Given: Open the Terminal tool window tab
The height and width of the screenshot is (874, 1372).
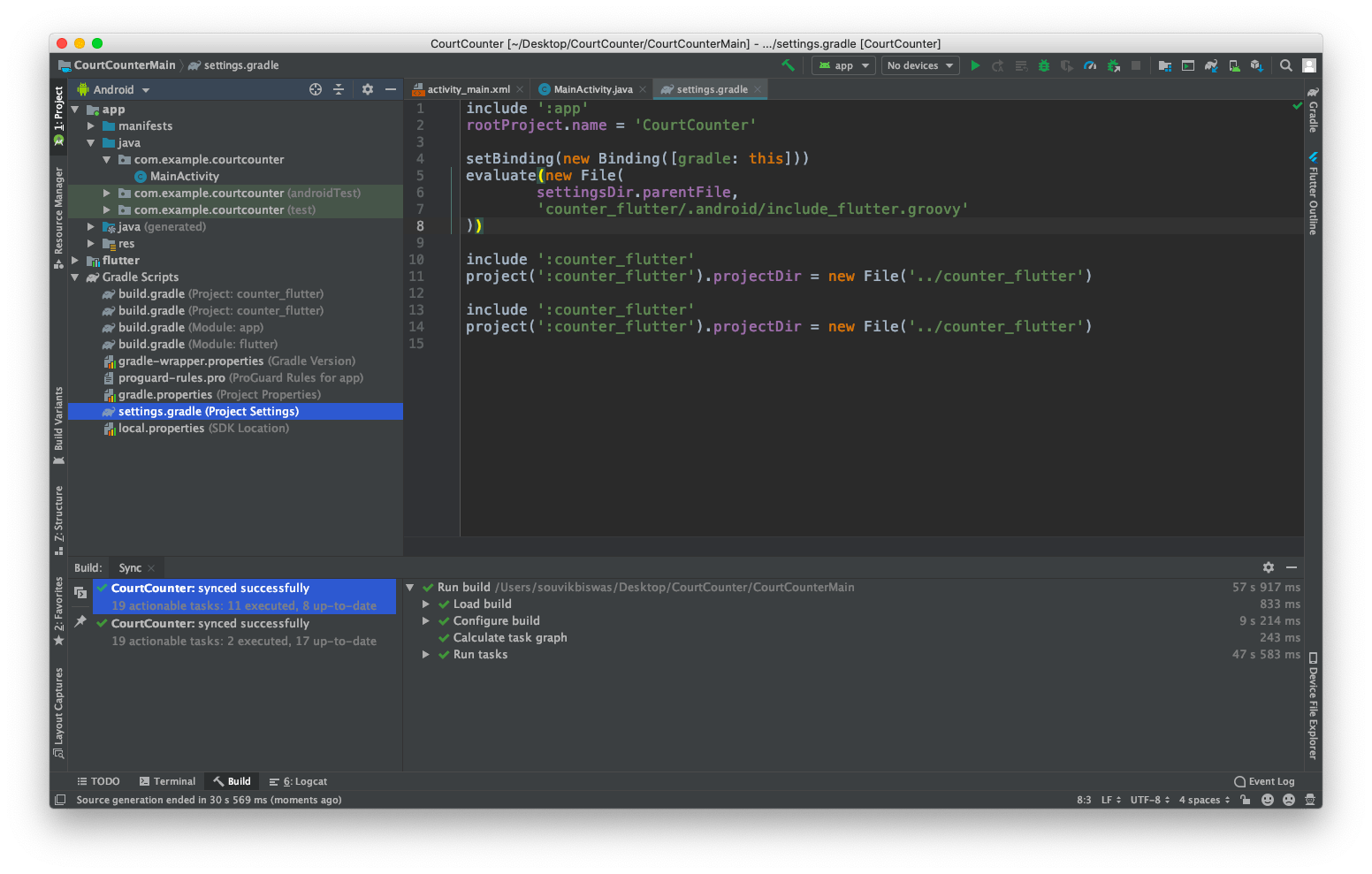Looking at the screenshot, I should click(167, 781).
